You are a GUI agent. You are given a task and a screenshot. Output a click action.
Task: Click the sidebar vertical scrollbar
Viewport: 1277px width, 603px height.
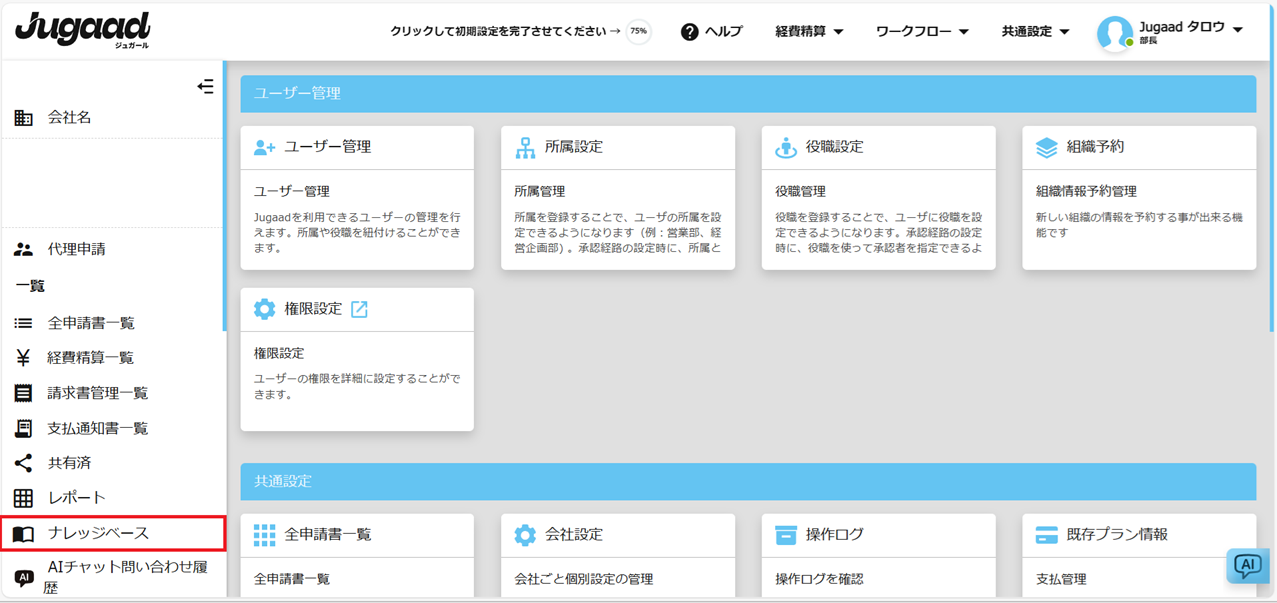point(225,196)
